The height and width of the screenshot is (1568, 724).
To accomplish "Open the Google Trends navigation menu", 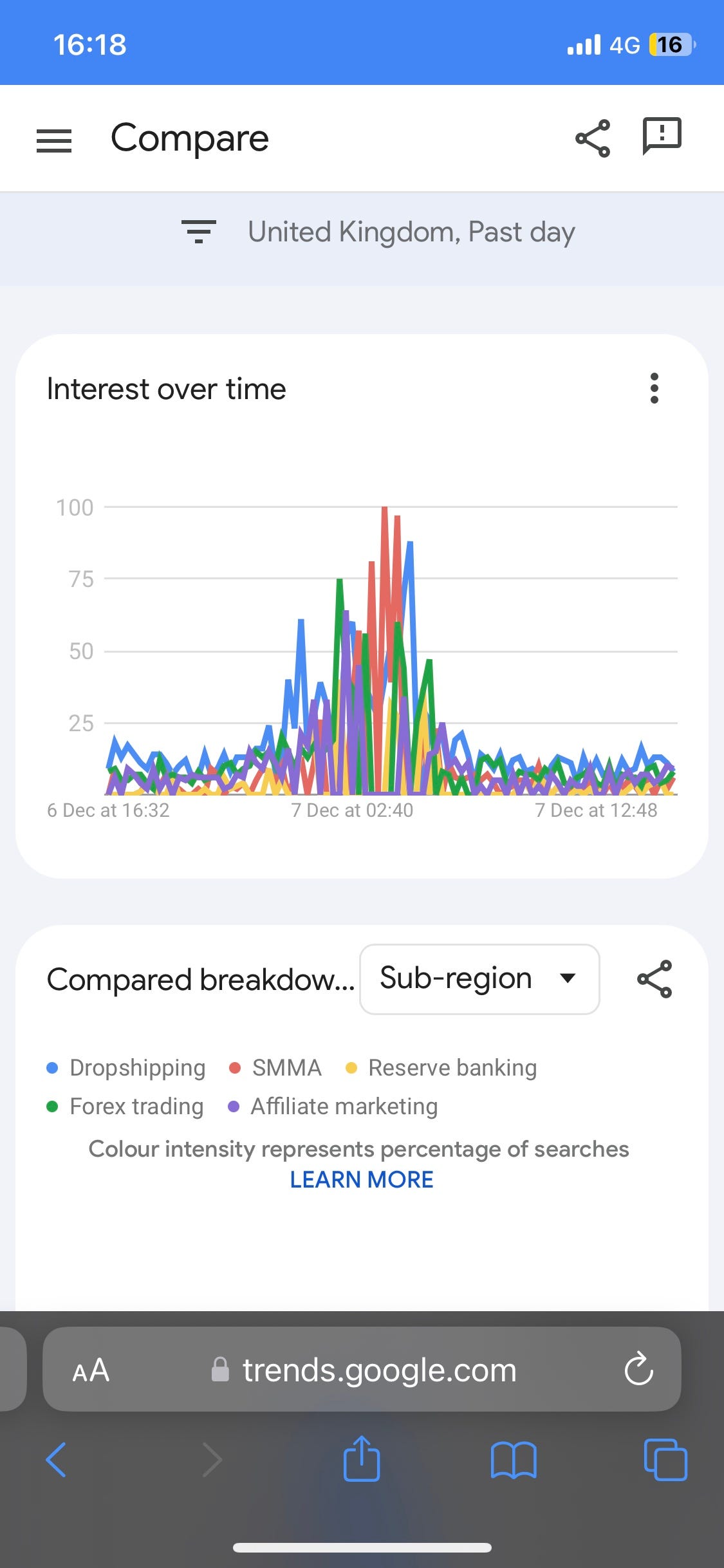I will pos(55,138).
